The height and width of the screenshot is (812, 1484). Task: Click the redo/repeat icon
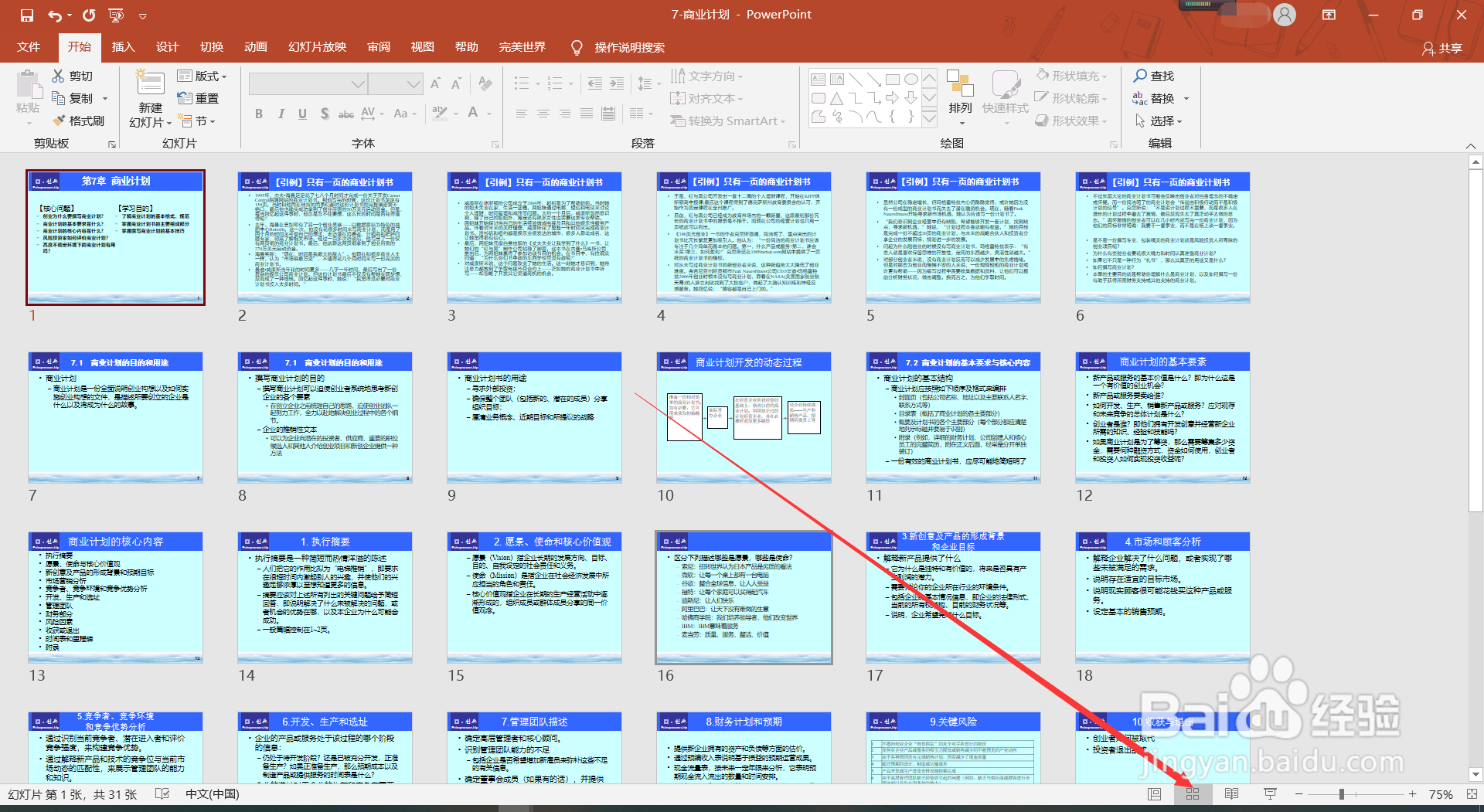tap(89, 15)
